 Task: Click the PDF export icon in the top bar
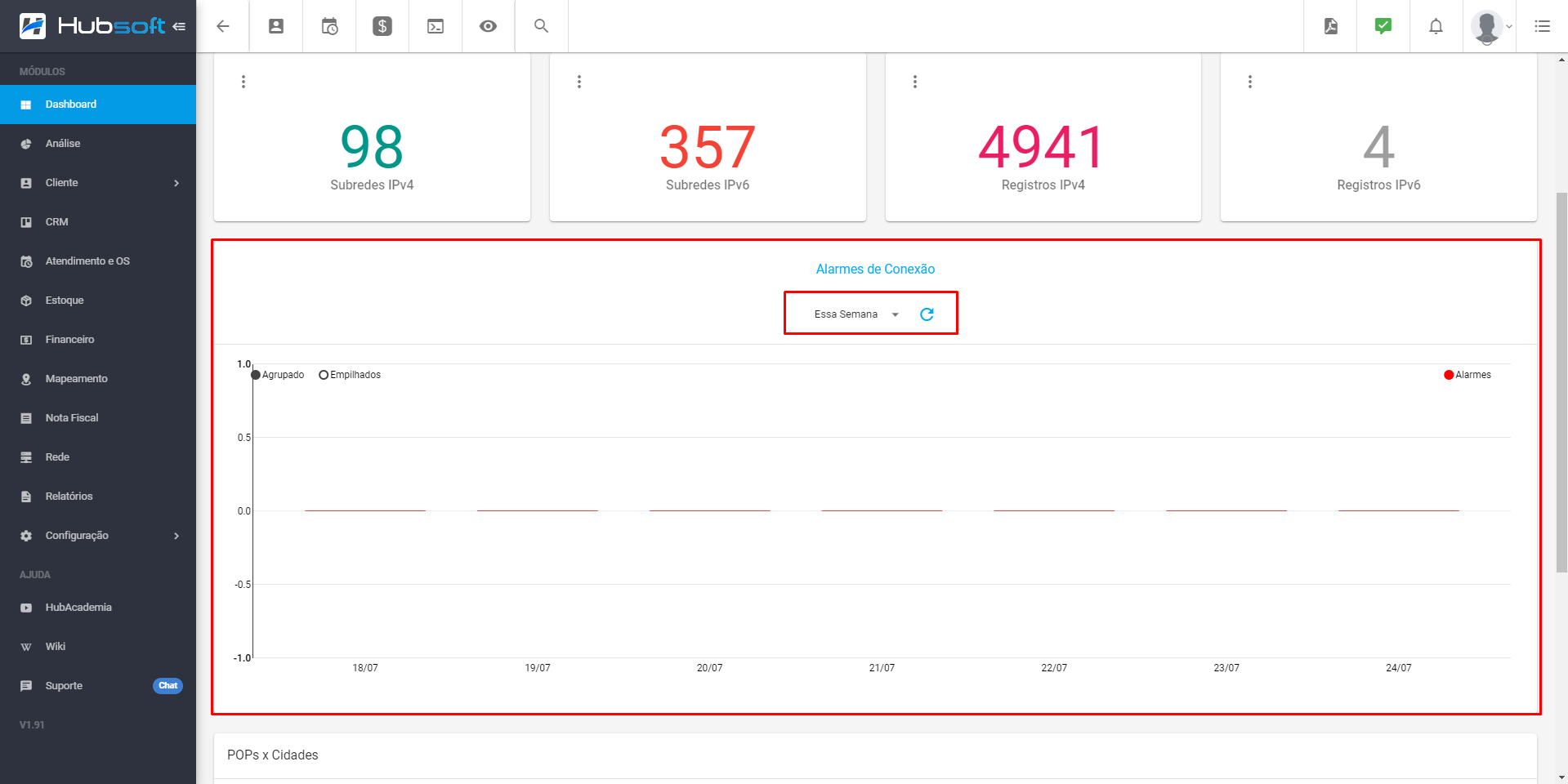[x=1329, y=26]
